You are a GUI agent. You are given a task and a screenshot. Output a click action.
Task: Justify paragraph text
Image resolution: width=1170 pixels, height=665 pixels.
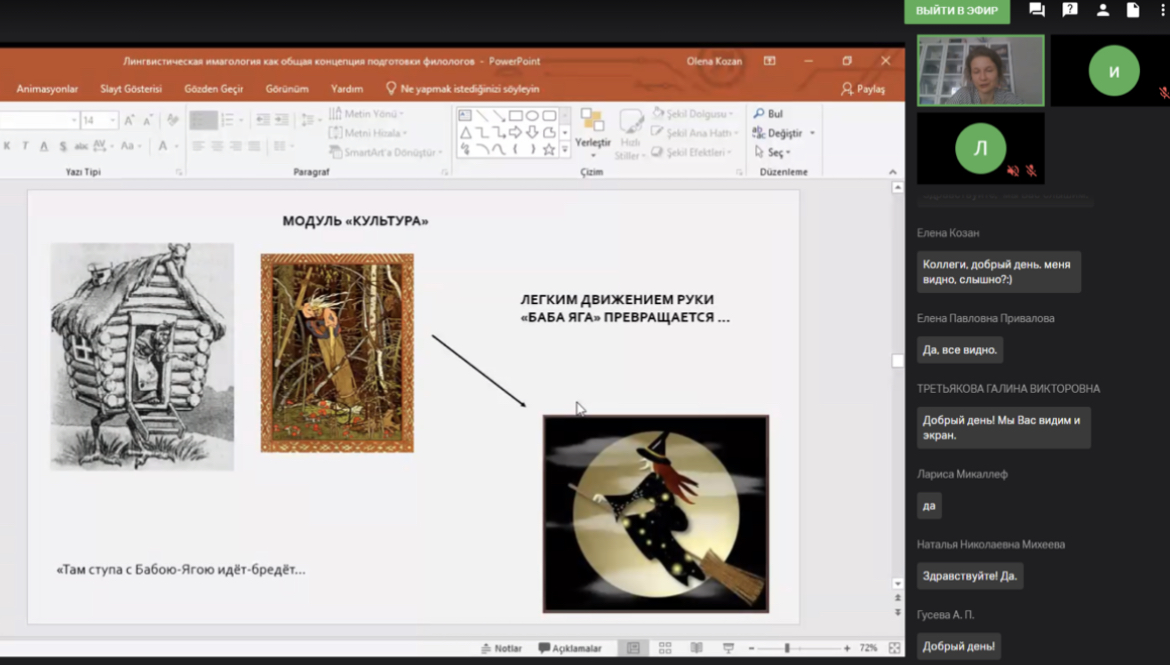(x=254, y=146)
